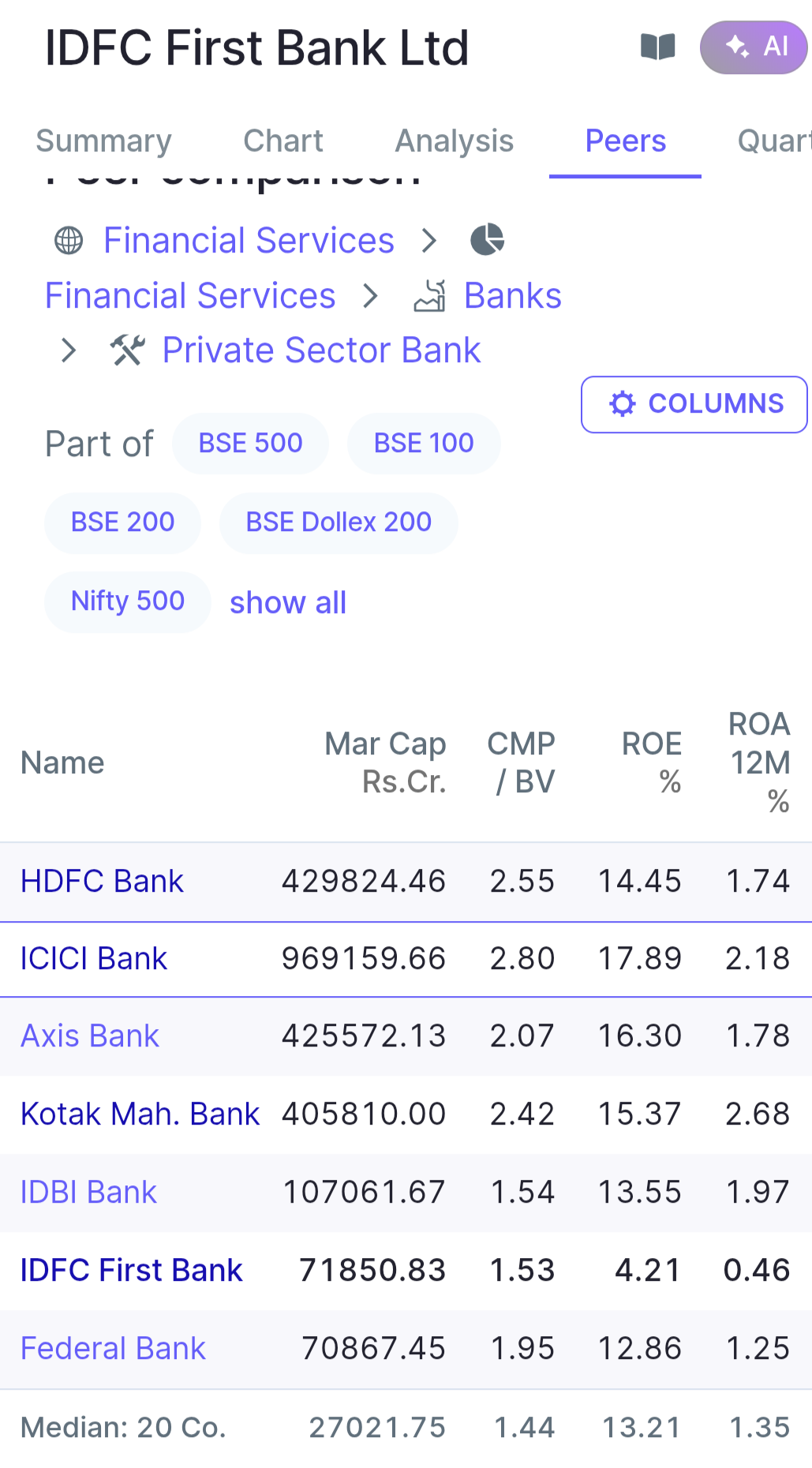Click the pie chart sector icon
Viewport: 812px width, 1468px height.
[488, 240]
